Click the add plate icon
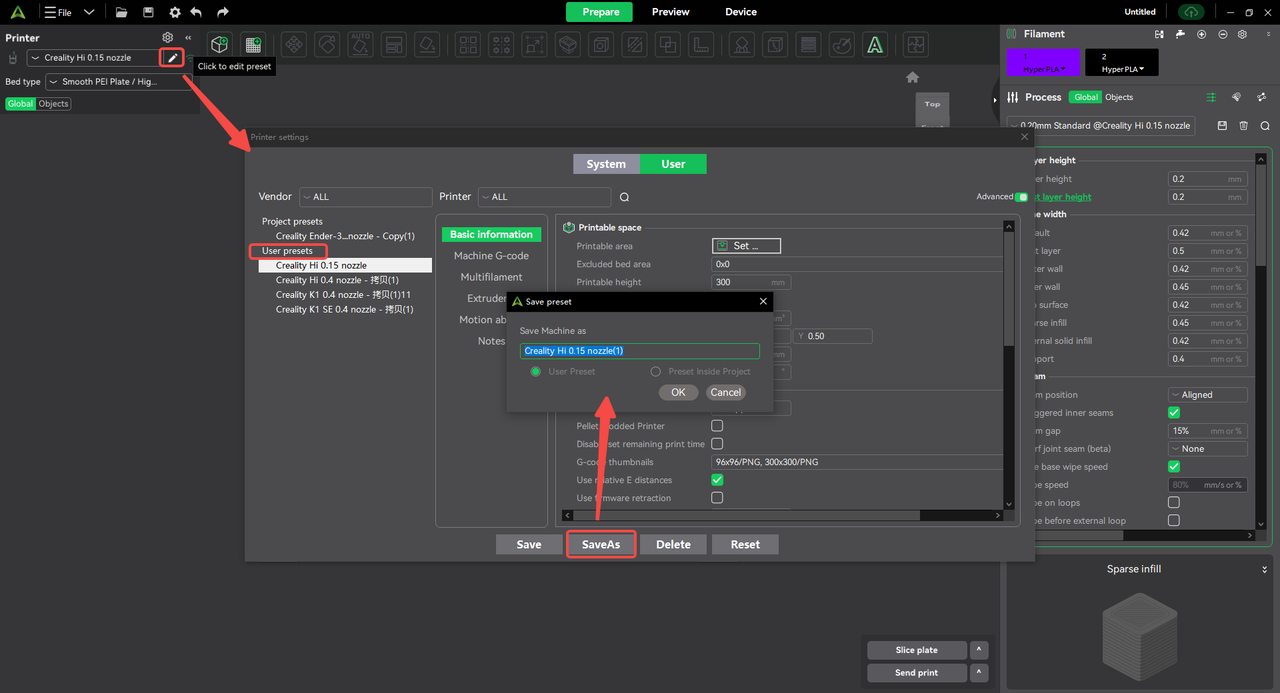 [x=253, y=45]
